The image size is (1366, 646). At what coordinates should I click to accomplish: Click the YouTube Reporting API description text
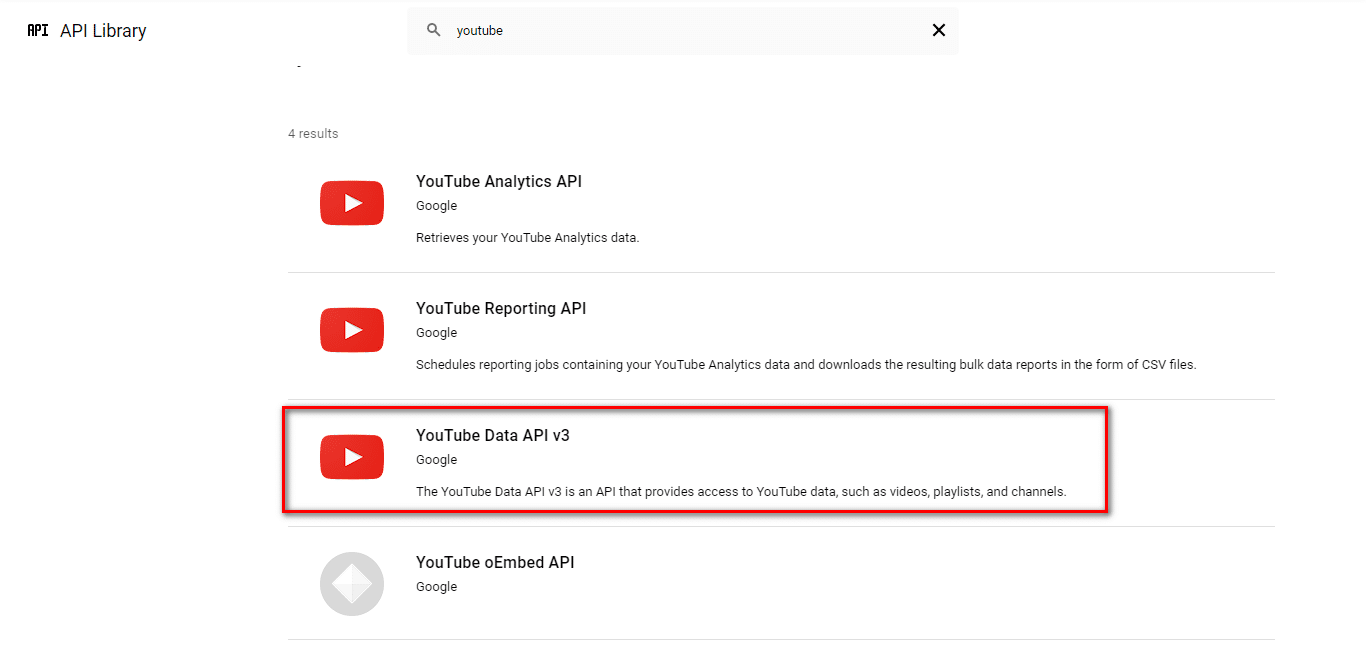[806, 364]
